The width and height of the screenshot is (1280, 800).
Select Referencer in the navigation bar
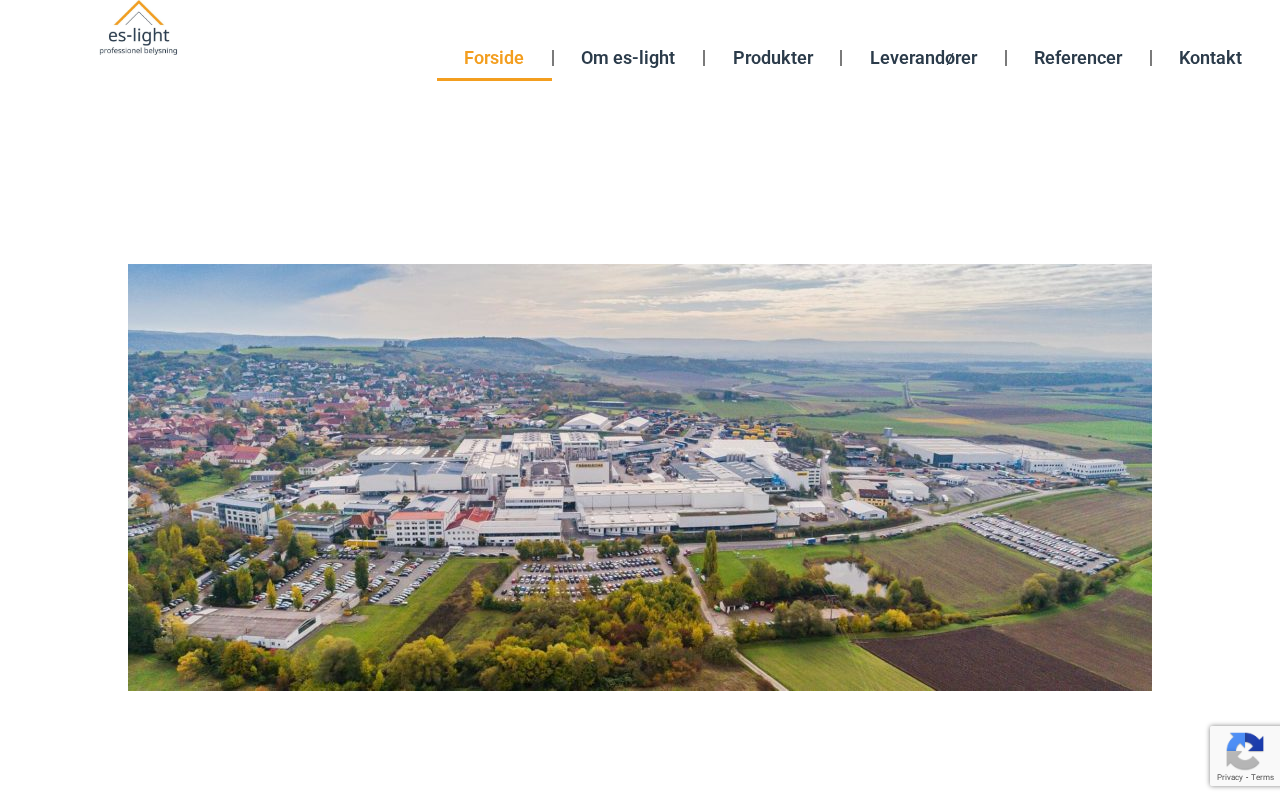(x=1078, y=58)
